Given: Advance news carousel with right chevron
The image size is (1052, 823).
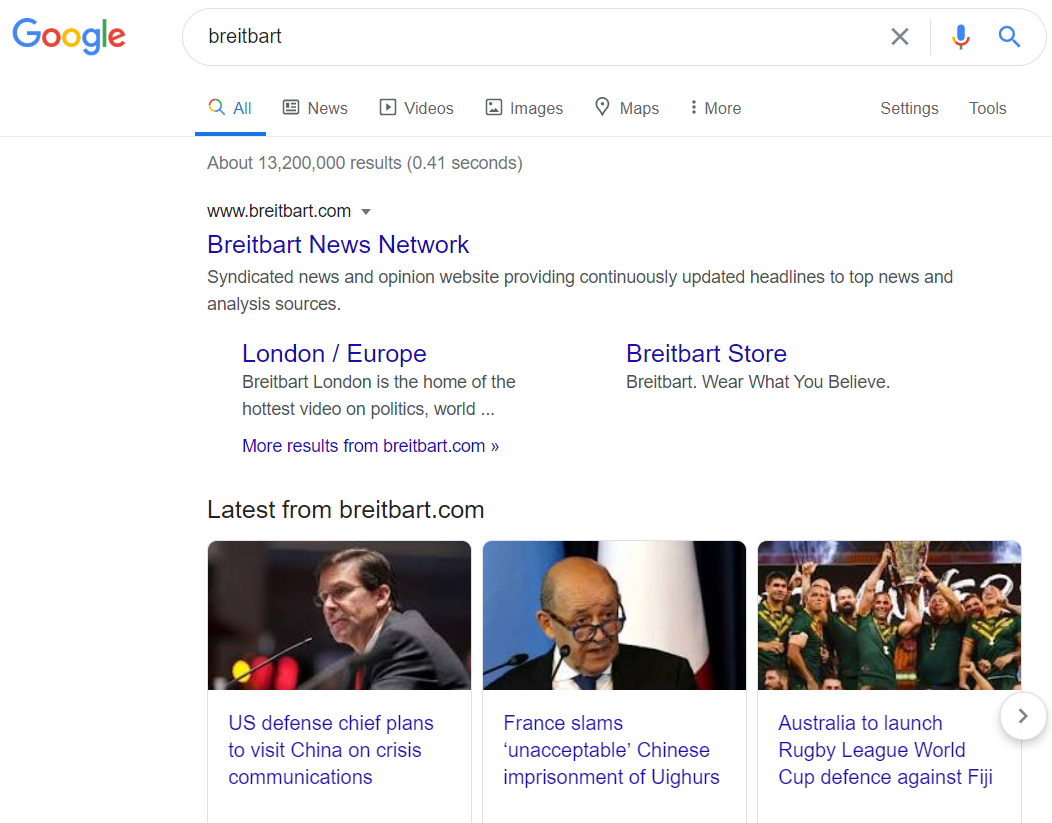Looking at the screenshot, I should click(x=1023, y=716).
